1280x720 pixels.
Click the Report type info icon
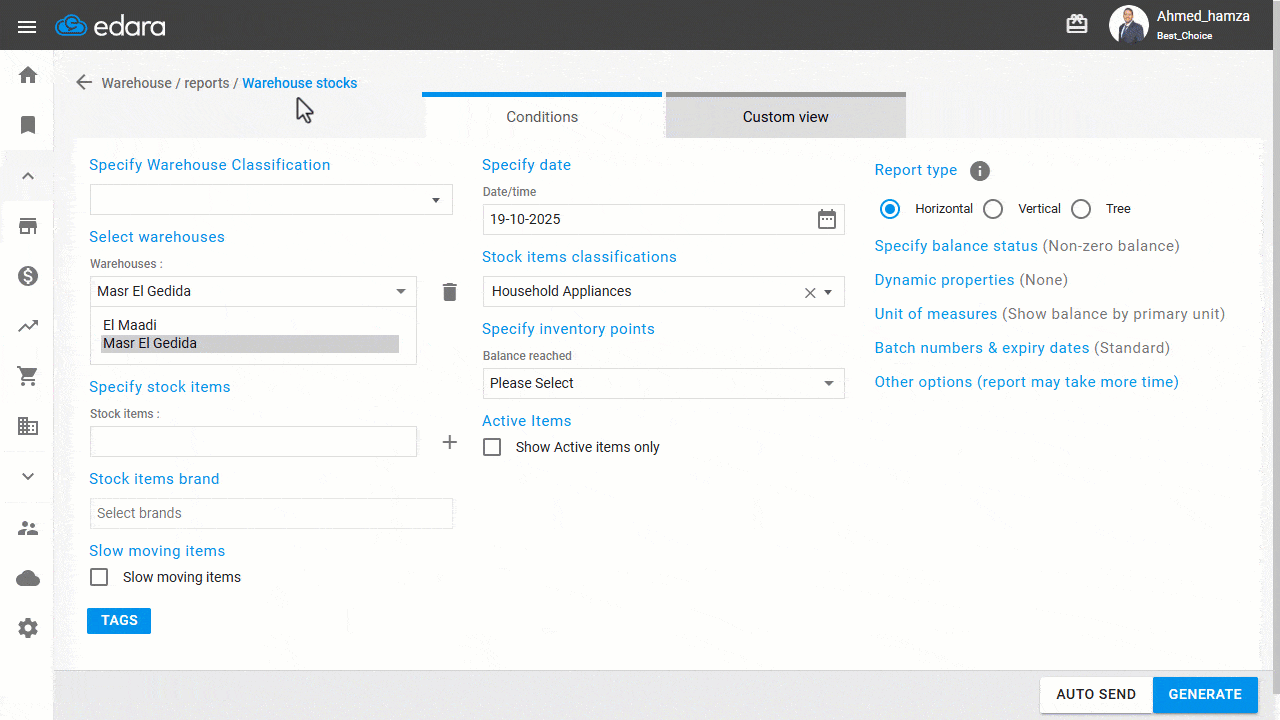click(980, 171)
